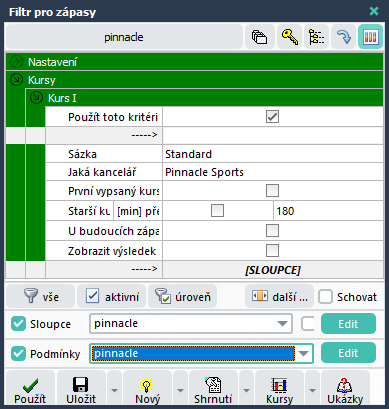
Task: Click Edit button for Sloupce
Action: pyautogui.click(x=348, y=324)
